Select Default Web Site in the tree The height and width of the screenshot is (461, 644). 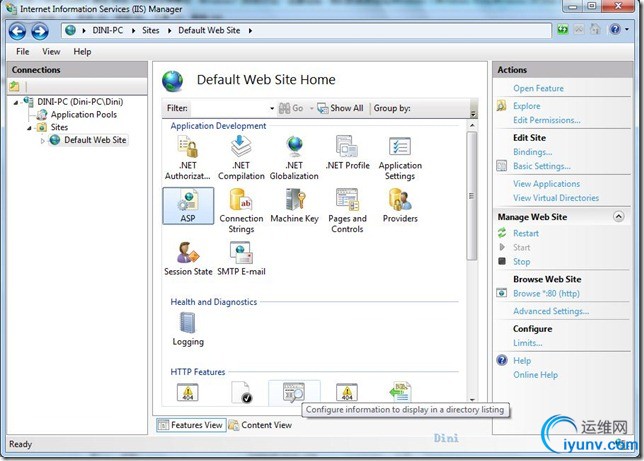pyautogui.click(x=95, y=140)
